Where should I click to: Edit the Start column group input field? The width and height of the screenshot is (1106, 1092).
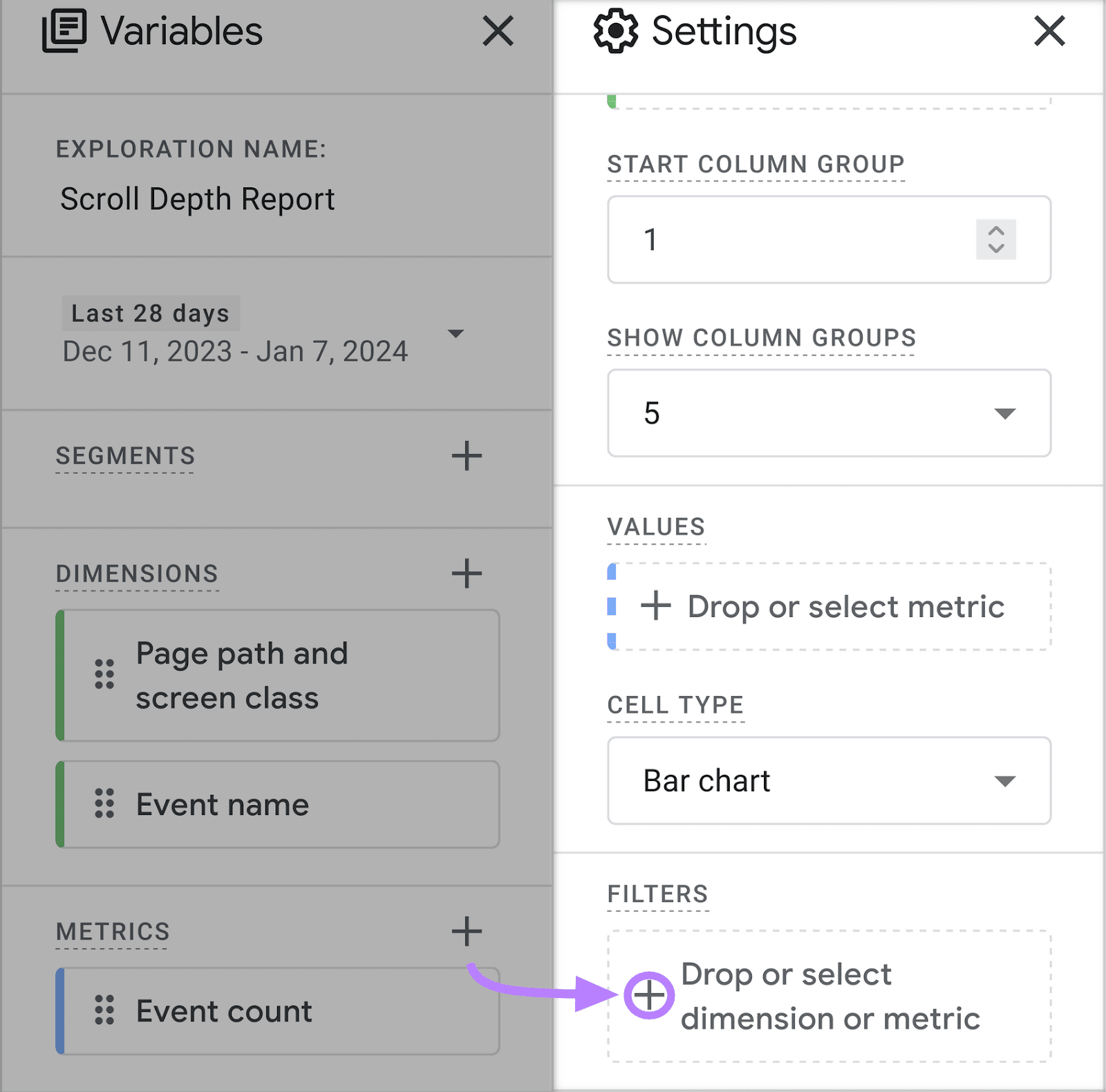click(760, 240)
